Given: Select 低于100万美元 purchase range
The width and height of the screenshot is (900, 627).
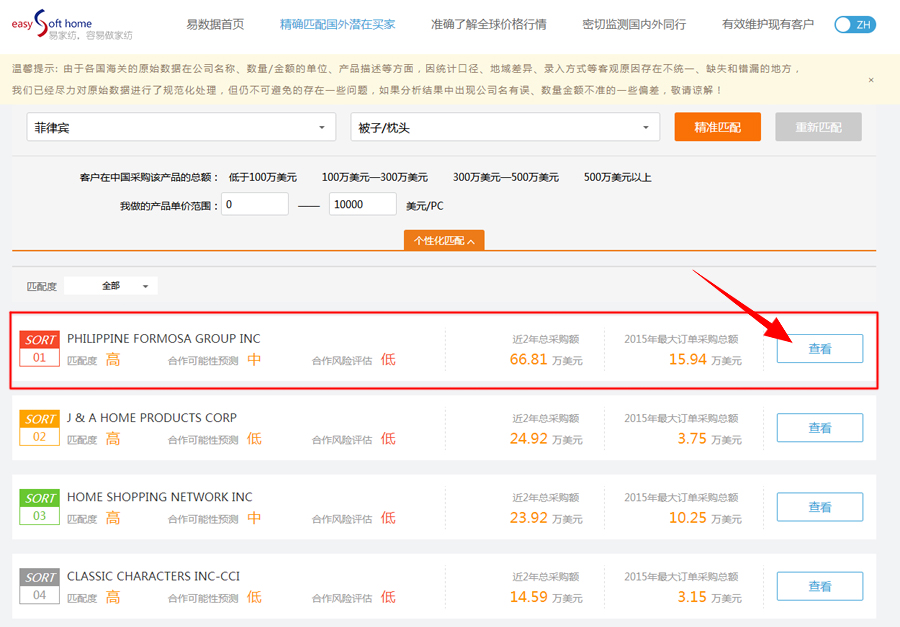Looking at the screenshot, I should (x=262, y=177).
